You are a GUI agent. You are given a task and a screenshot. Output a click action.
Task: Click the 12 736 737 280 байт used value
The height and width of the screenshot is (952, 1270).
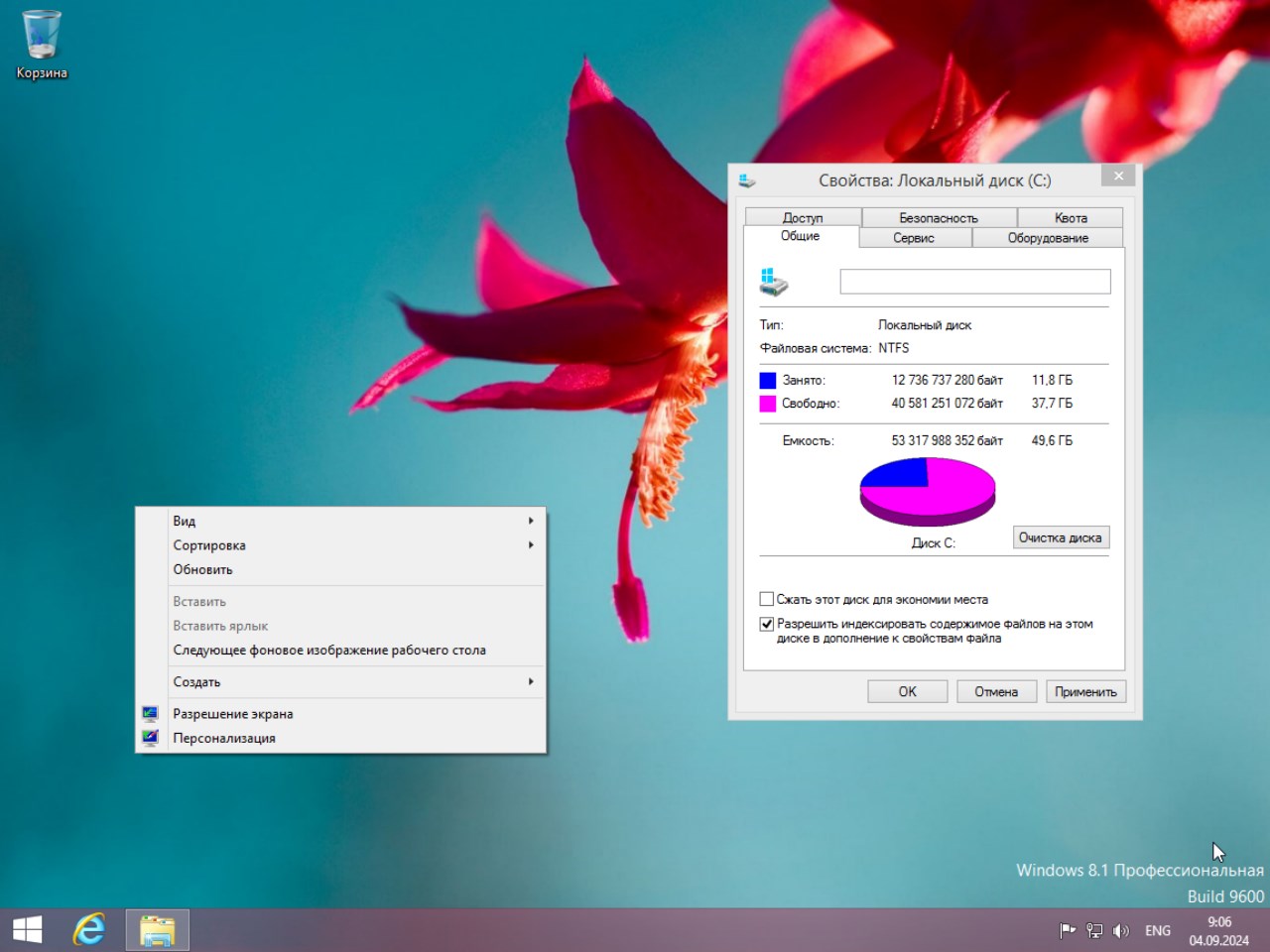948,380
